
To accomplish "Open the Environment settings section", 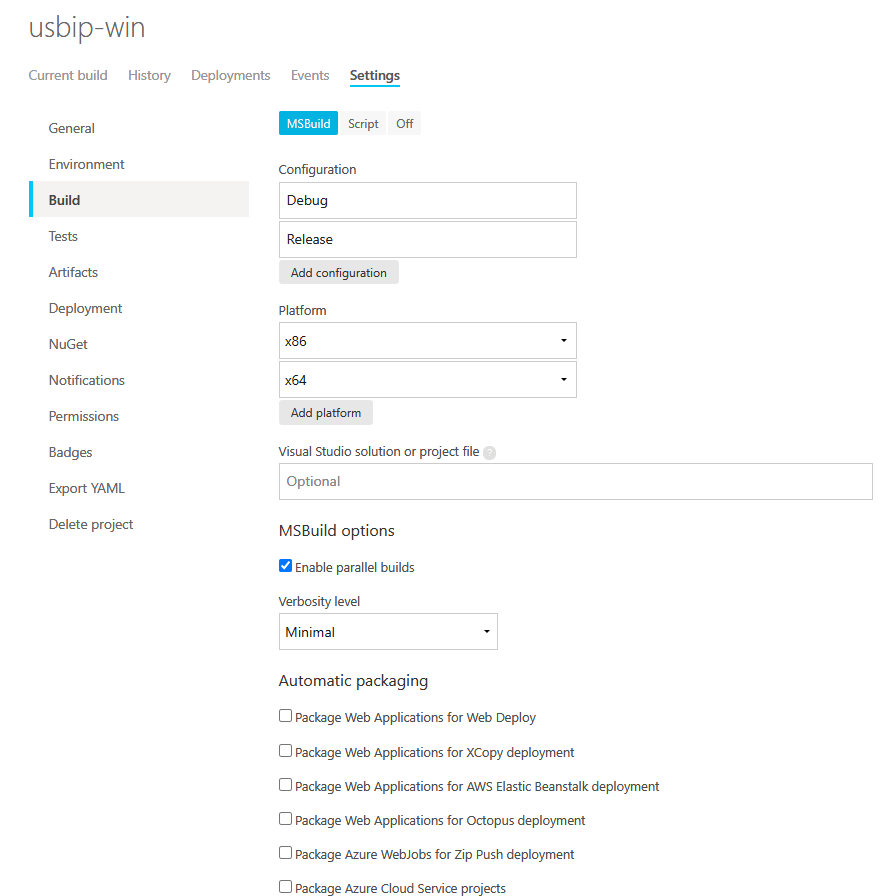I will point(86,163).
